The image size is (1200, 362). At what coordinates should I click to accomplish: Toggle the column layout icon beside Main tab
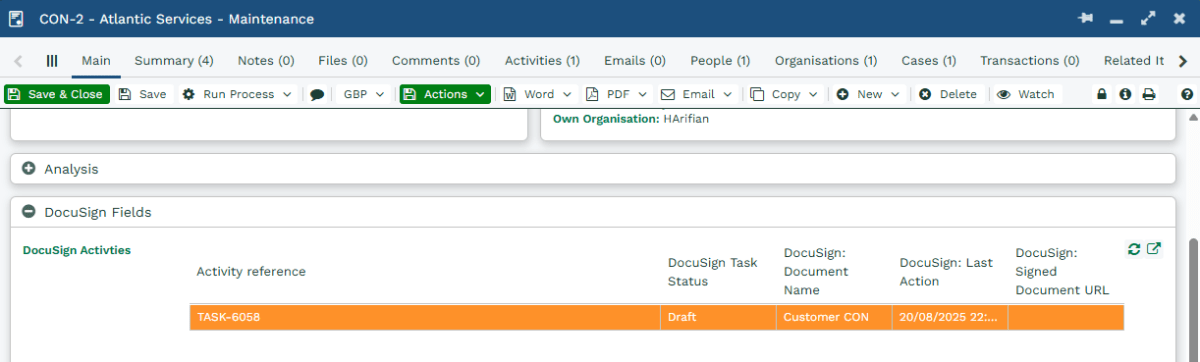(x=52, y=61)
